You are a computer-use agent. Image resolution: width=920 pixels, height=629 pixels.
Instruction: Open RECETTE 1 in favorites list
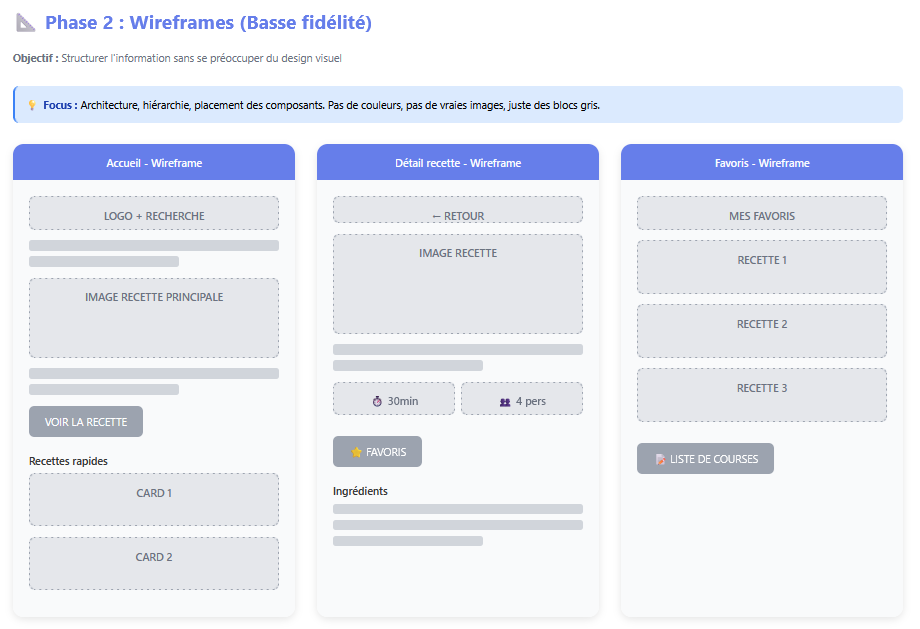point(762,267)
